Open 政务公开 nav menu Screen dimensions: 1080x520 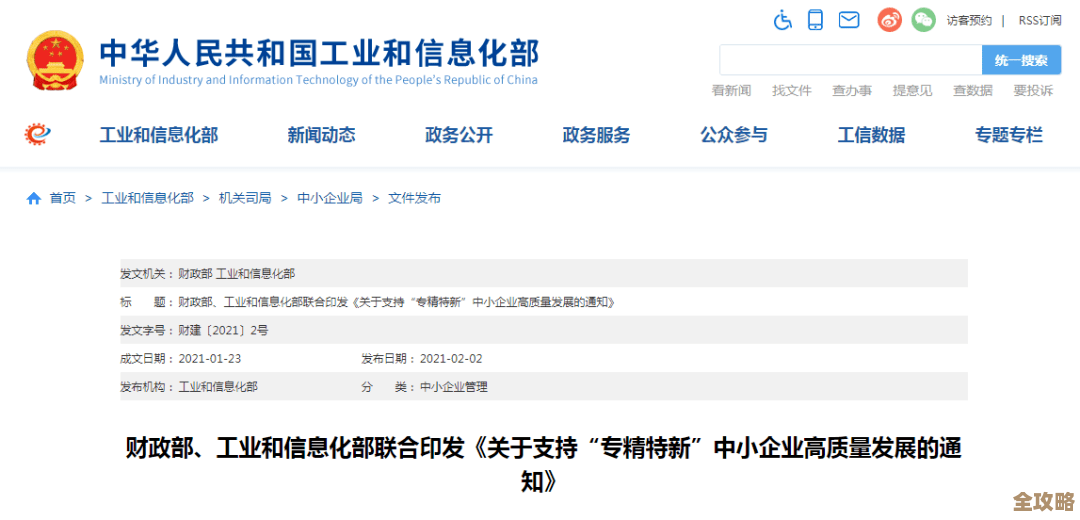coord(459,135)
